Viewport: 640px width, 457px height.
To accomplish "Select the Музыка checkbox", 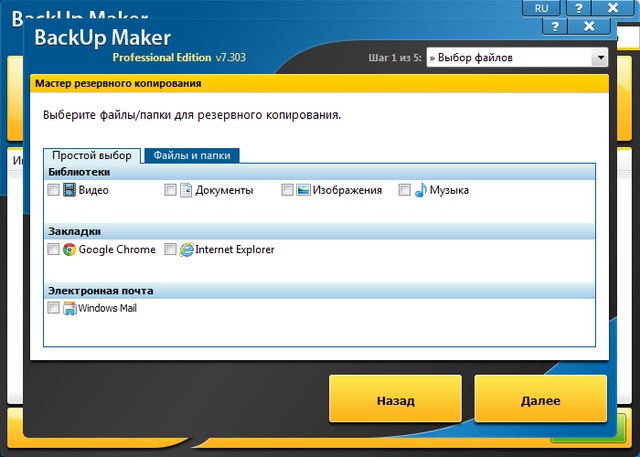I will click(405, 190).
